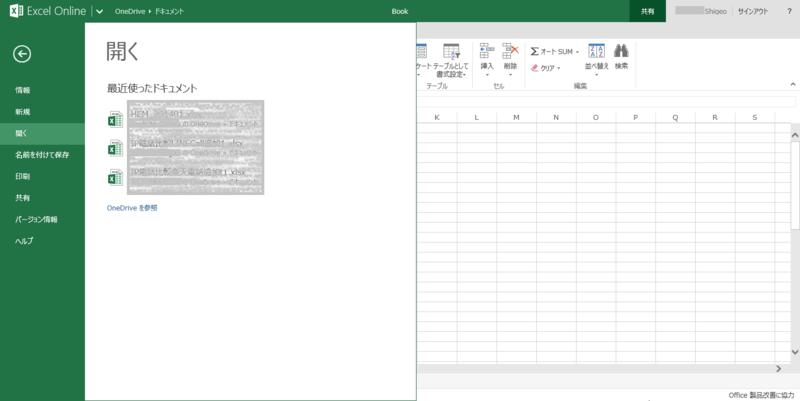Screen dimensions: 800x401
Task: Click the formula bar input field
Action: [x=607, y=101]
